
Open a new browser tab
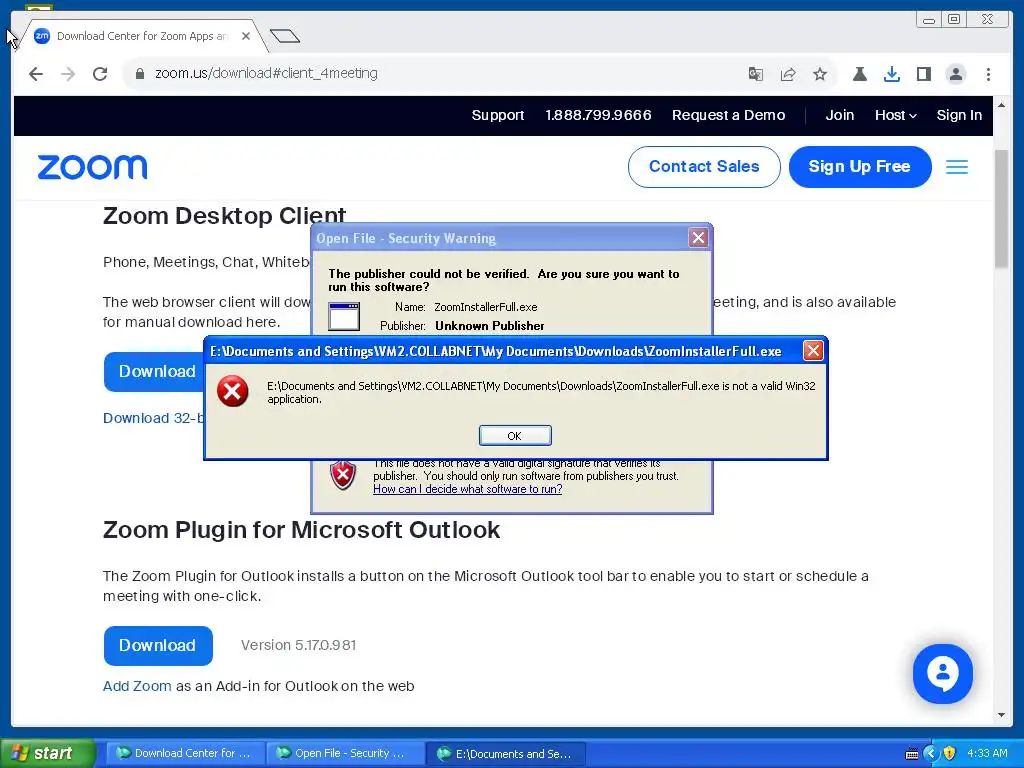(285, 36)
